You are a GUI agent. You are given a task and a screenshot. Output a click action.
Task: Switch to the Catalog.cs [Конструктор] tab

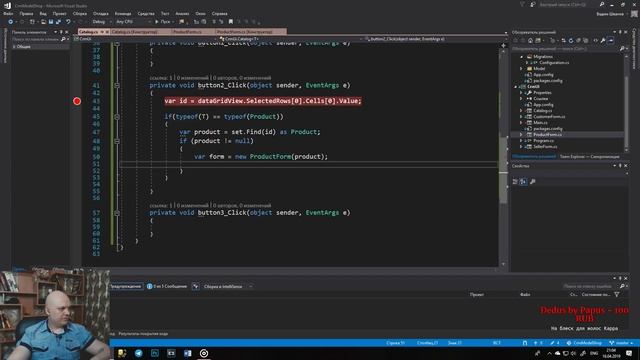[x=135, y=31]
